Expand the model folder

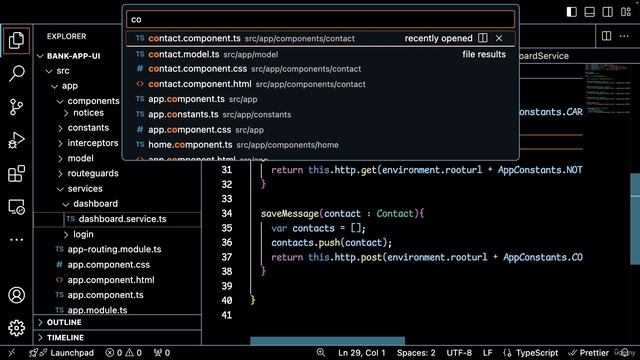click(60, 158)
